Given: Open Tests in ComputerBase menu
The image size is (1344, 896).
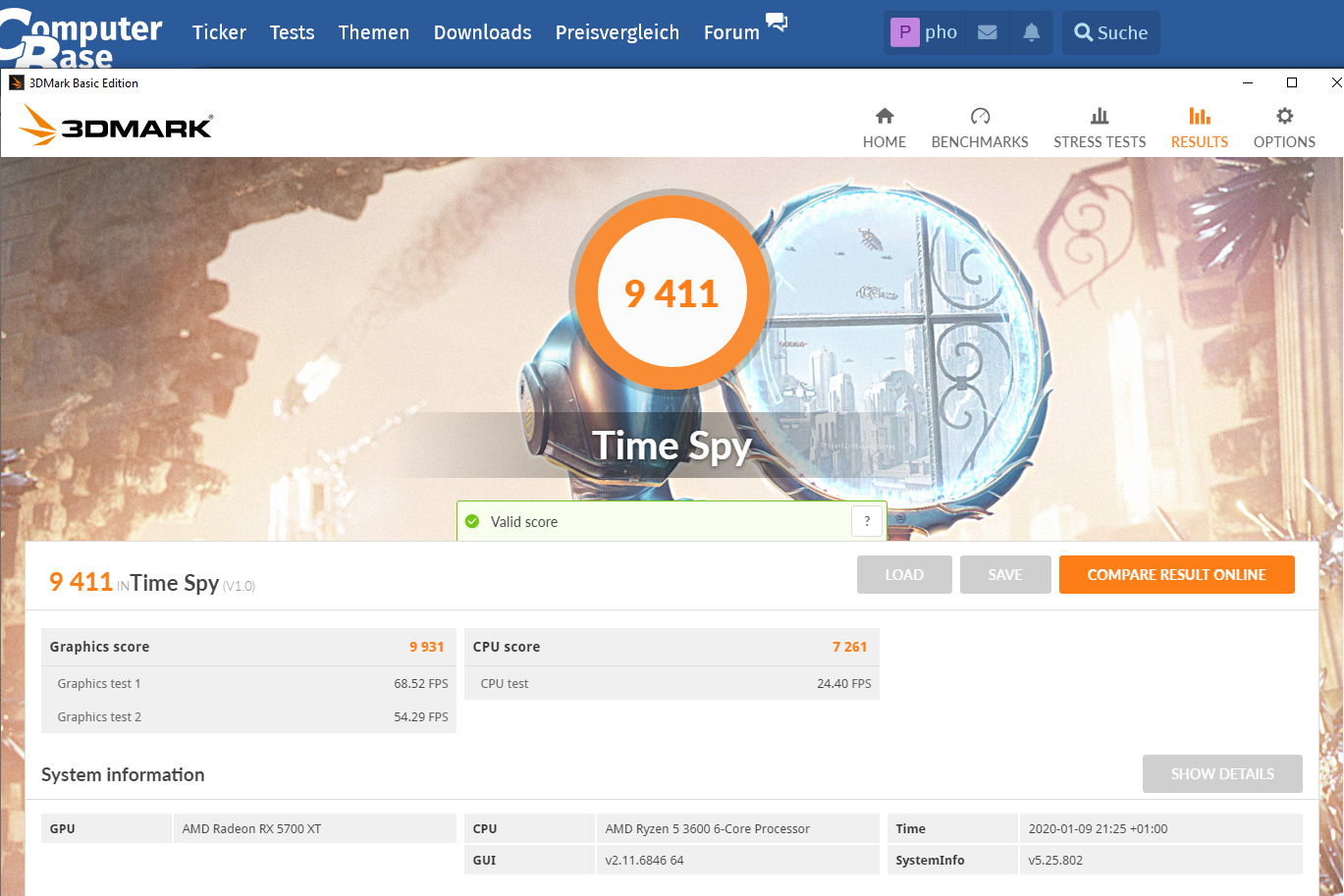Looking at the screenshot, I should 293,32.
